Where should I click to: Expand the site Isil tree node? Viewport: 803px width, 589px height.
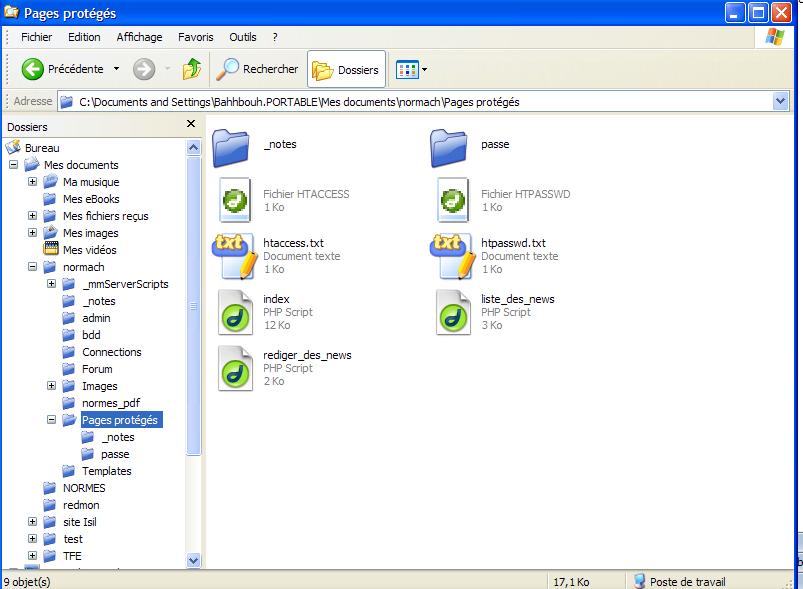32,521
